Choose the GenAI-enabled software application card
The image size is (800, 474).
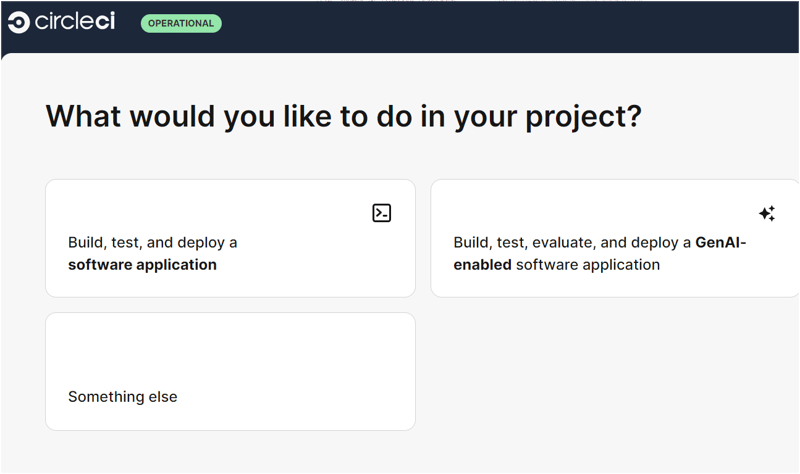615,238
